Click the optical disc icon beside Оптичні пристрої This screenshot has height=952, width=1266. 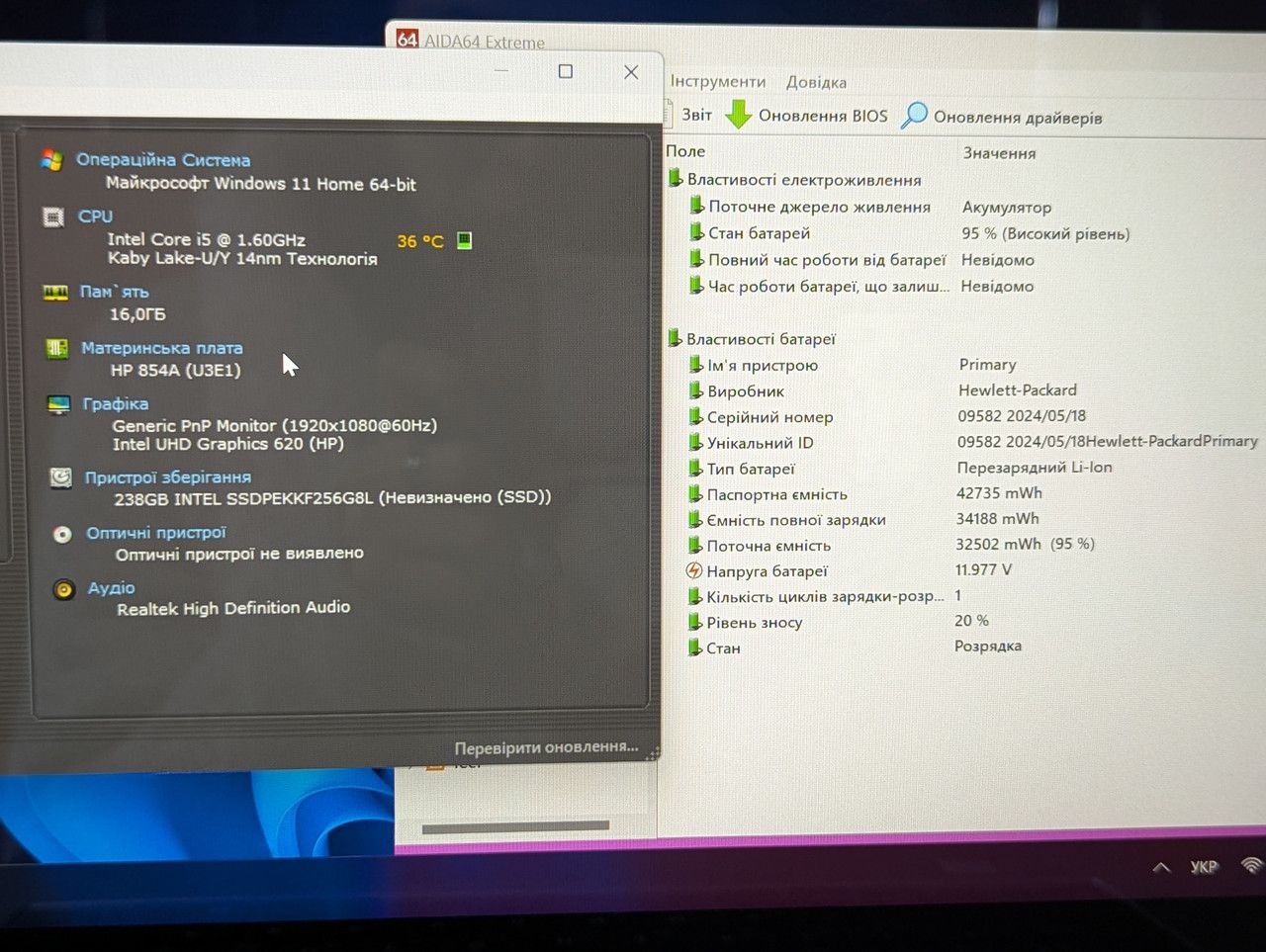point(62,534)
